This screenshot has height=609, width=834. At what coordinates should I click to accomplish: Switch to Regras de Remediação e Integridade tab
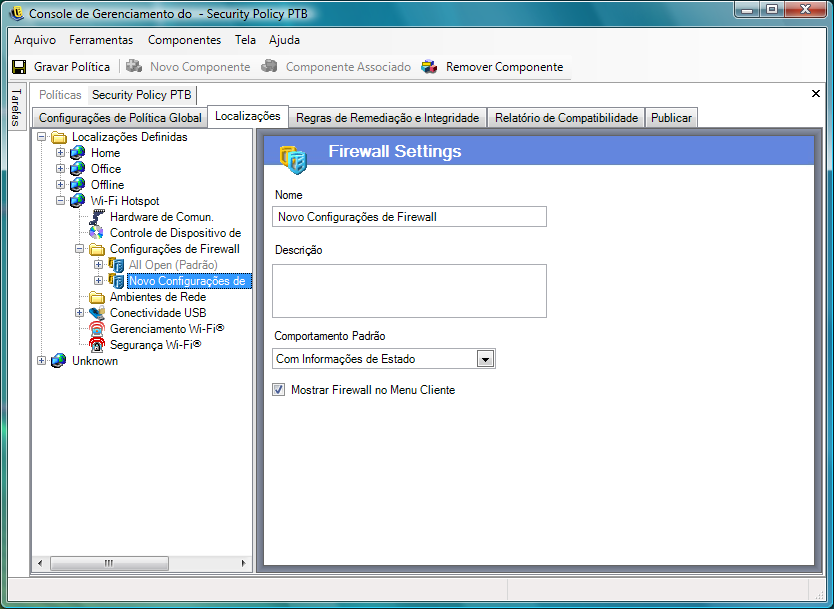tap(388, 118)
